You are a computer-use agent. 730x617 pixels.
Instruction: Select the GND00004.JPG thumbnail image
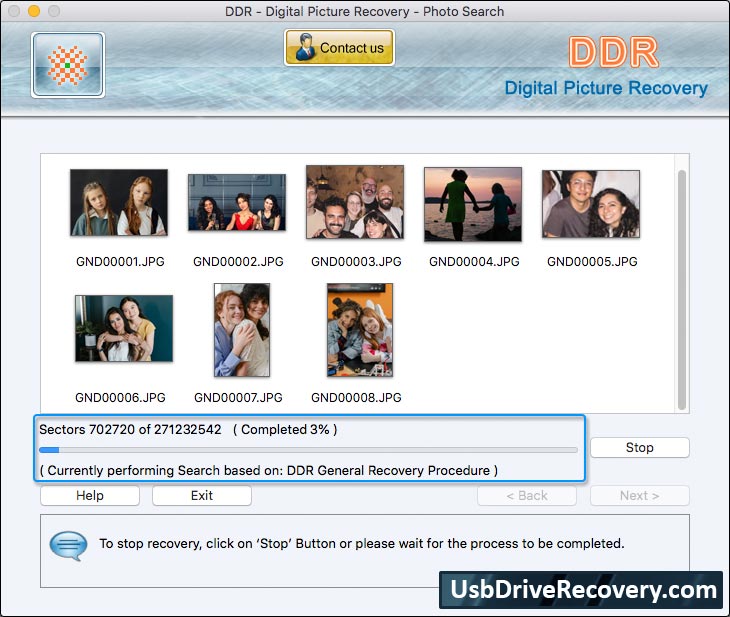(x=473, y=204)
